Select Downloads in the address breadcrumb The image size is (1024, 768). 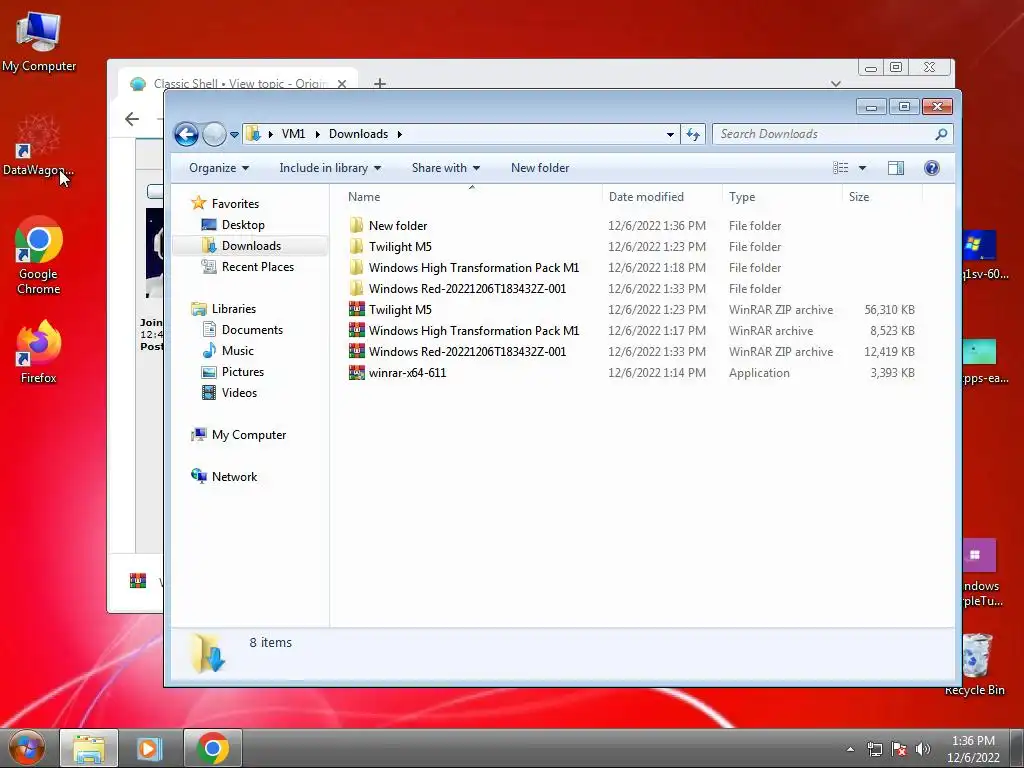click(359, 134)
